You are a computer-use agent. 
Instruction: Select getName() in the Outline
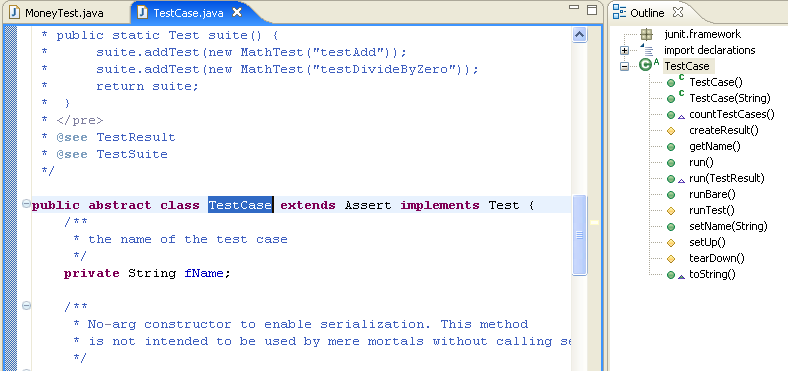coord(715,146)
